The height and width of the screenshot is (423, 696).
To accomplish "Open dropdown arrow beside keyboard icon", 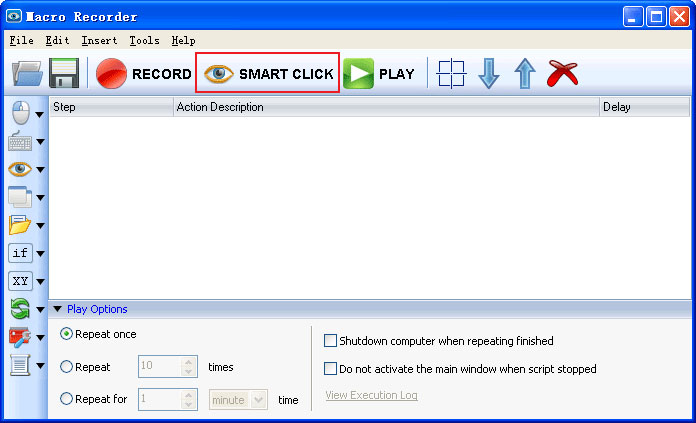I will (40, 142).
